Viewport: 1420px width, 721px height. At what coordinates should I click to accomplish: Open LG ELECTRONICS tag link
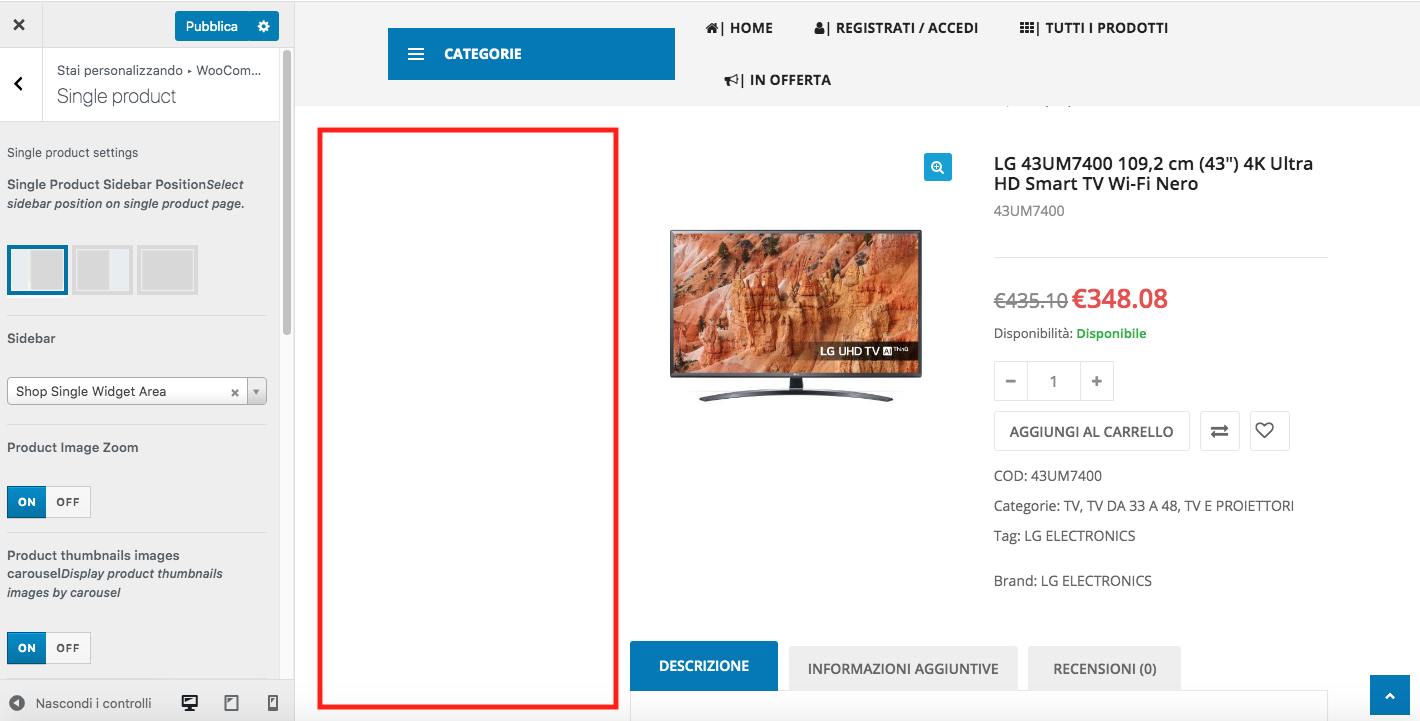pyautogui.click(x=1080, y=536)
